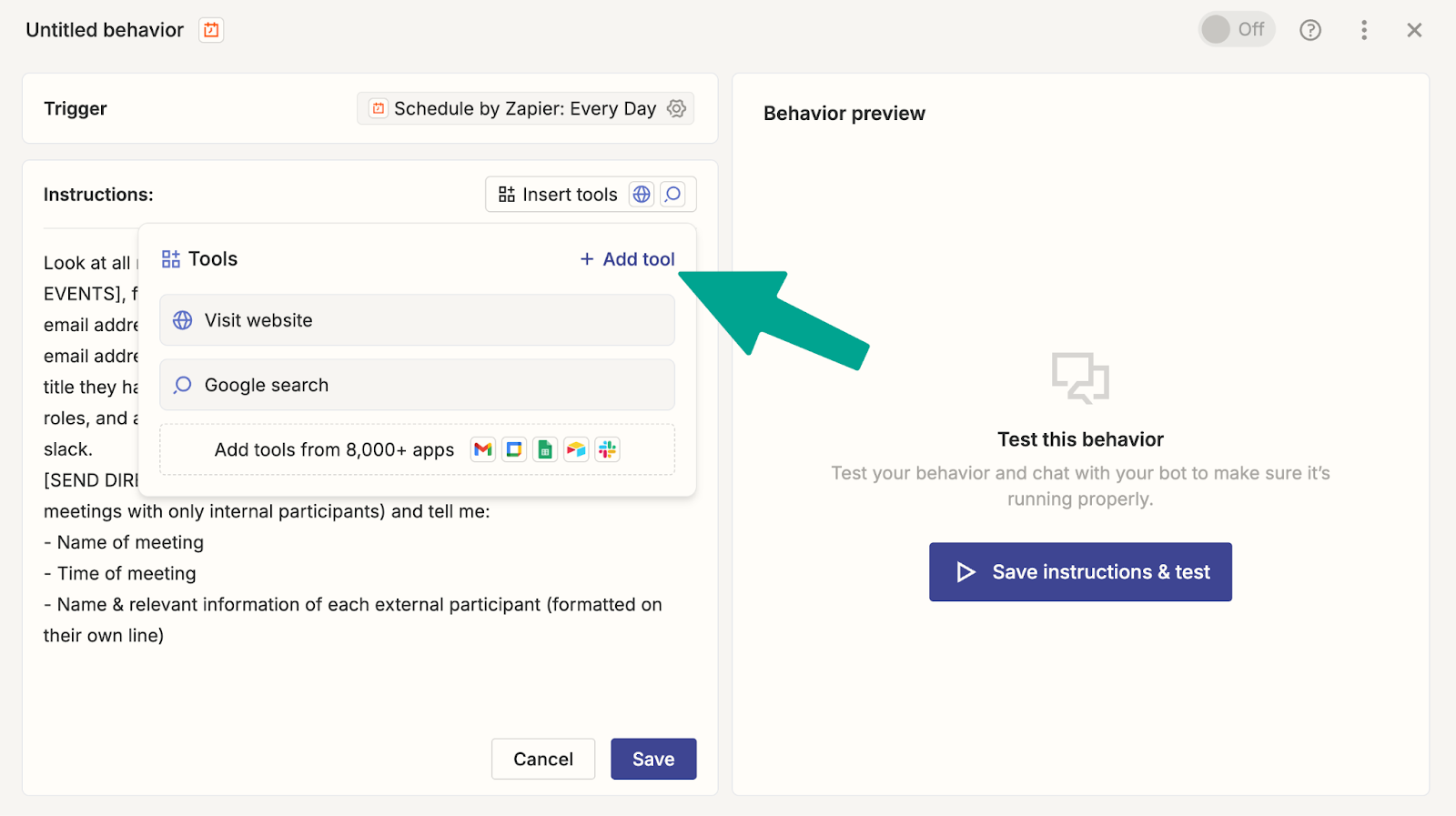Toggle the behavior Off switch on
Viewport: 1456px width, 816px height.
tap(1236, 30)
